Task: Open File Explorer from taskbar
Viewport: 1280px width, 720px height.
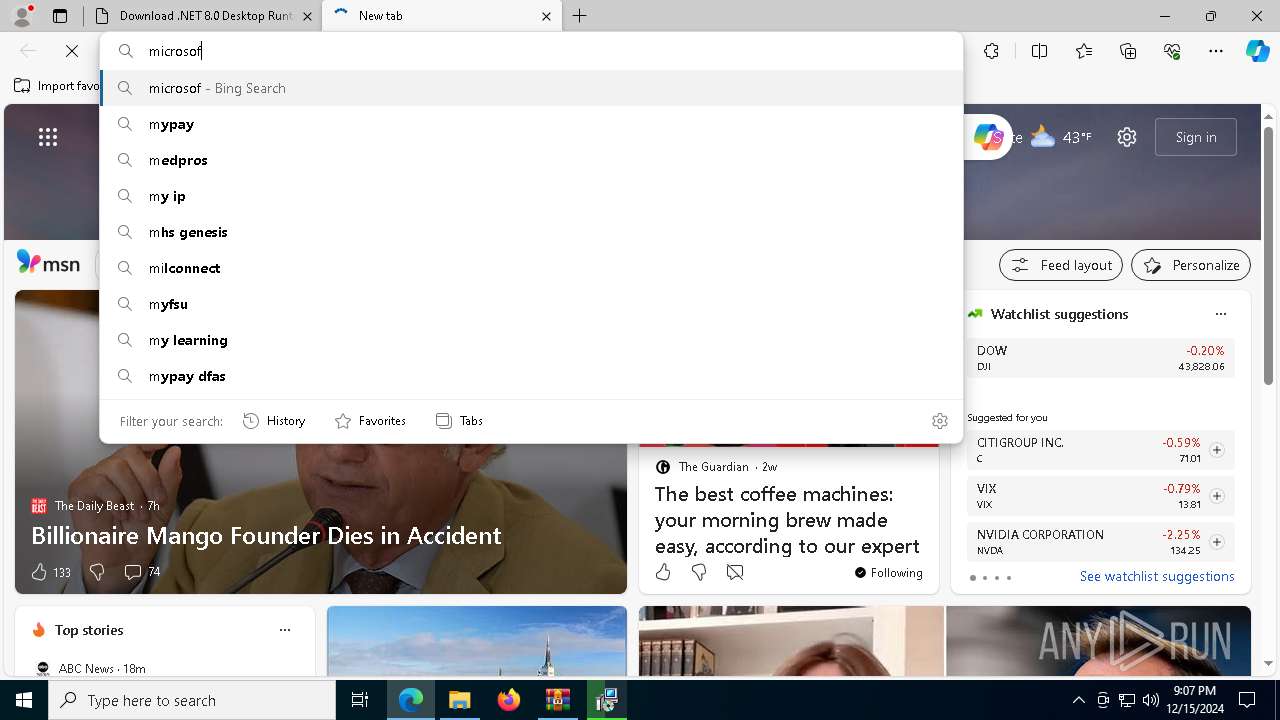Action: 459,701
